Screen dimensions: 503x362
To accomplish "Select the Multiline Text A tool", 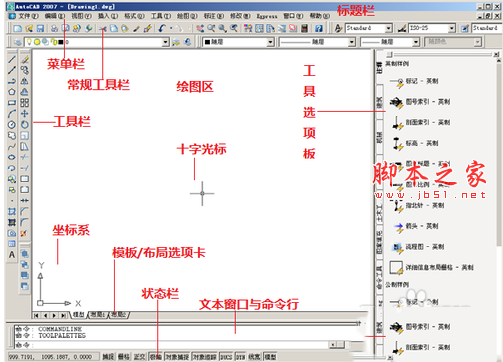I will 12,255.
